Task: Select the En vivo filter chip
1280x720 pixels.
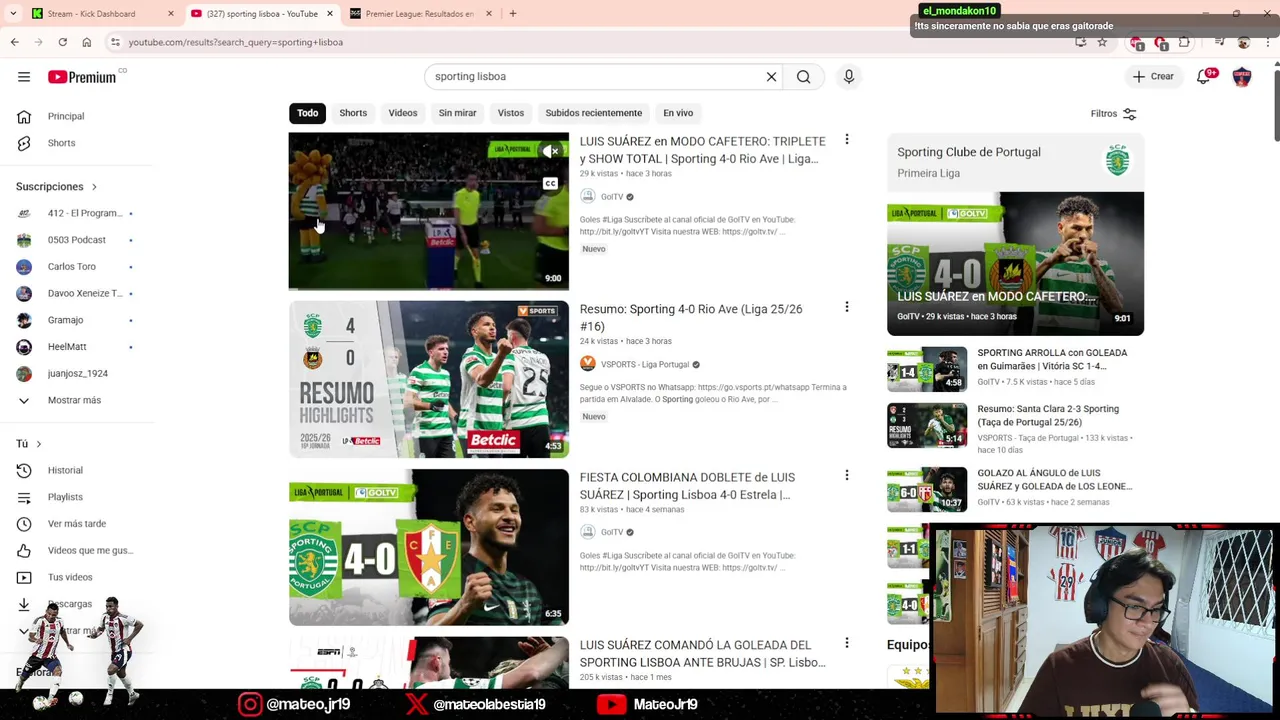Action: [x=678, y=113]
